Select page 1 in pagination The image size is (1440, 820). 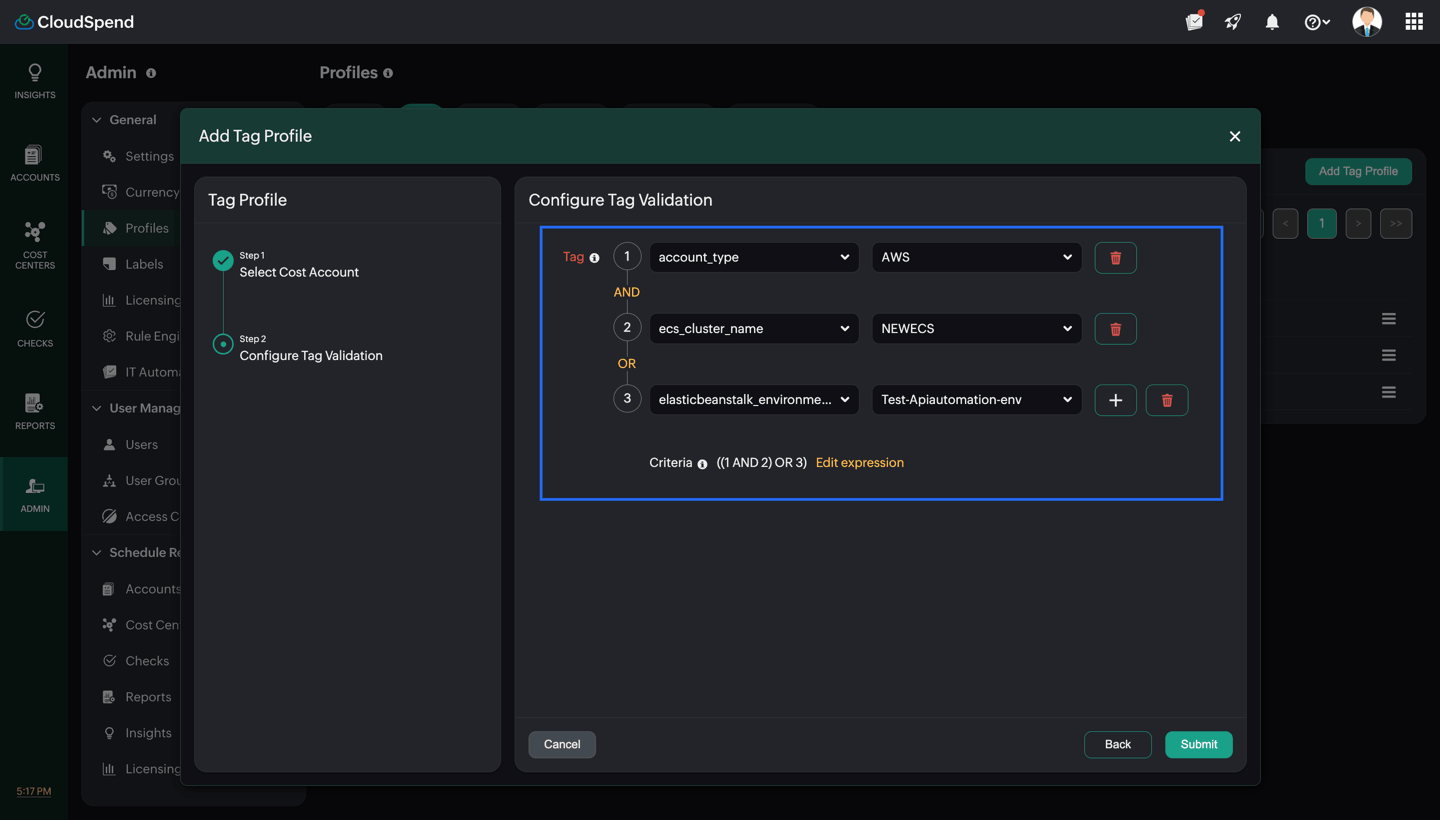[1322, 223]
